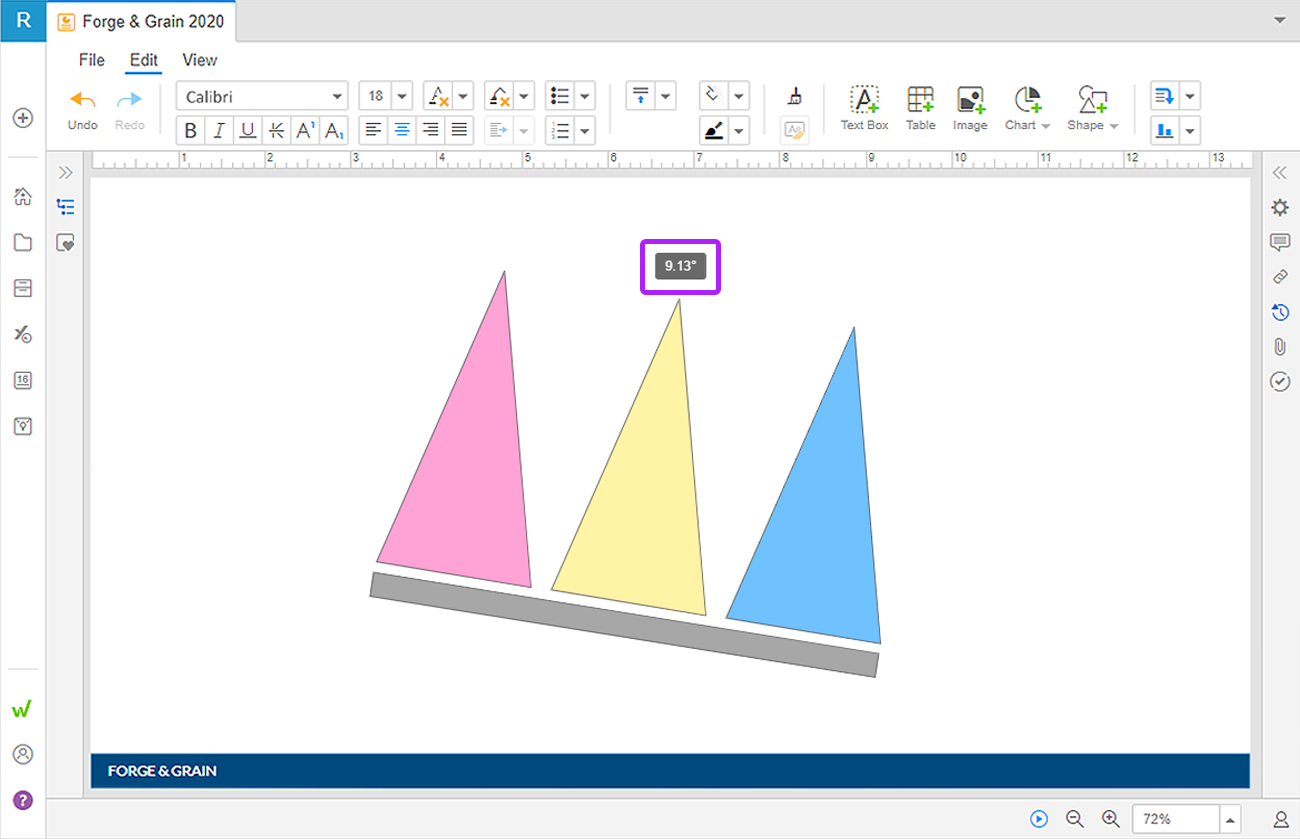Click the border line color pen icon
Screen dimensions: 1300x839
coord(713,130)
